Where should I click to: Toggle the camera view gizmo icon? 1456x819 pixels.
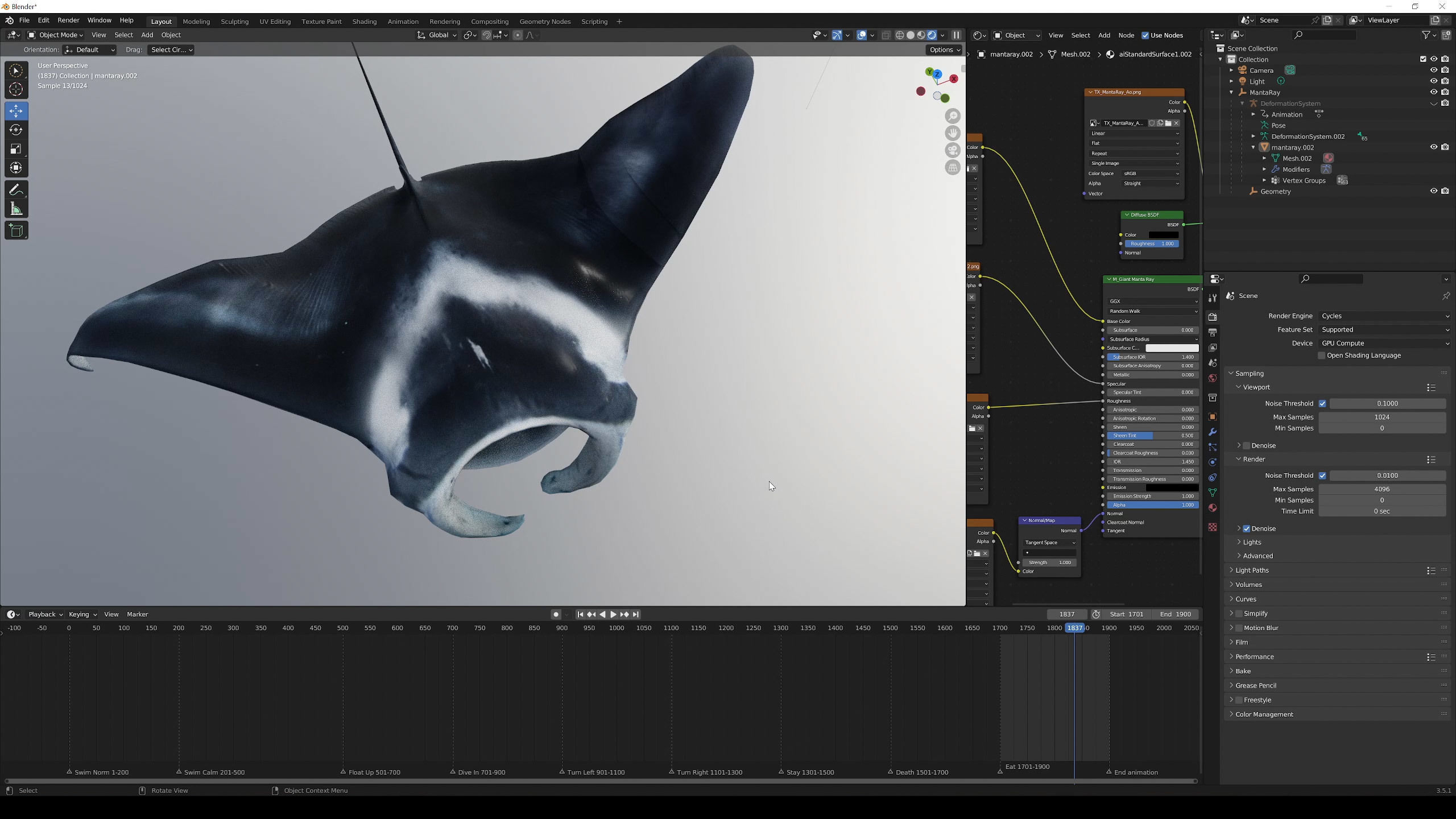coord(953,150)
